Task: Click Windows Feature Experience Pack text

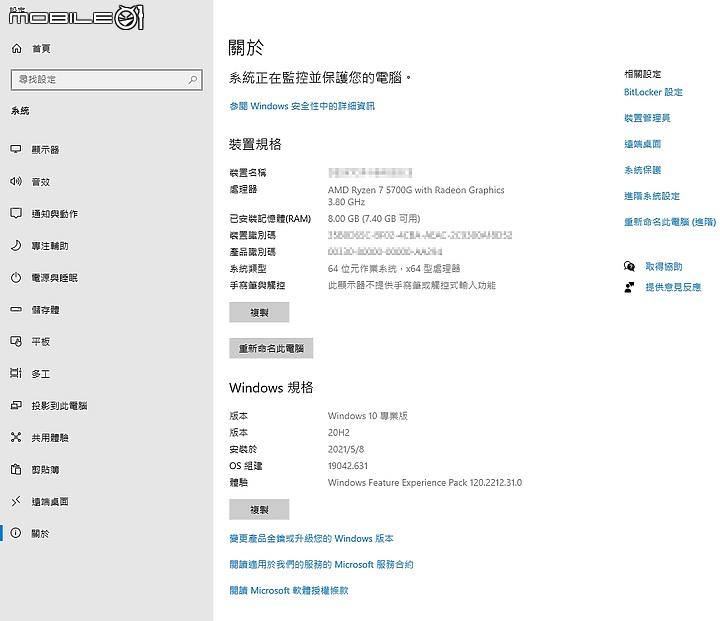Action: coord(425,483)
